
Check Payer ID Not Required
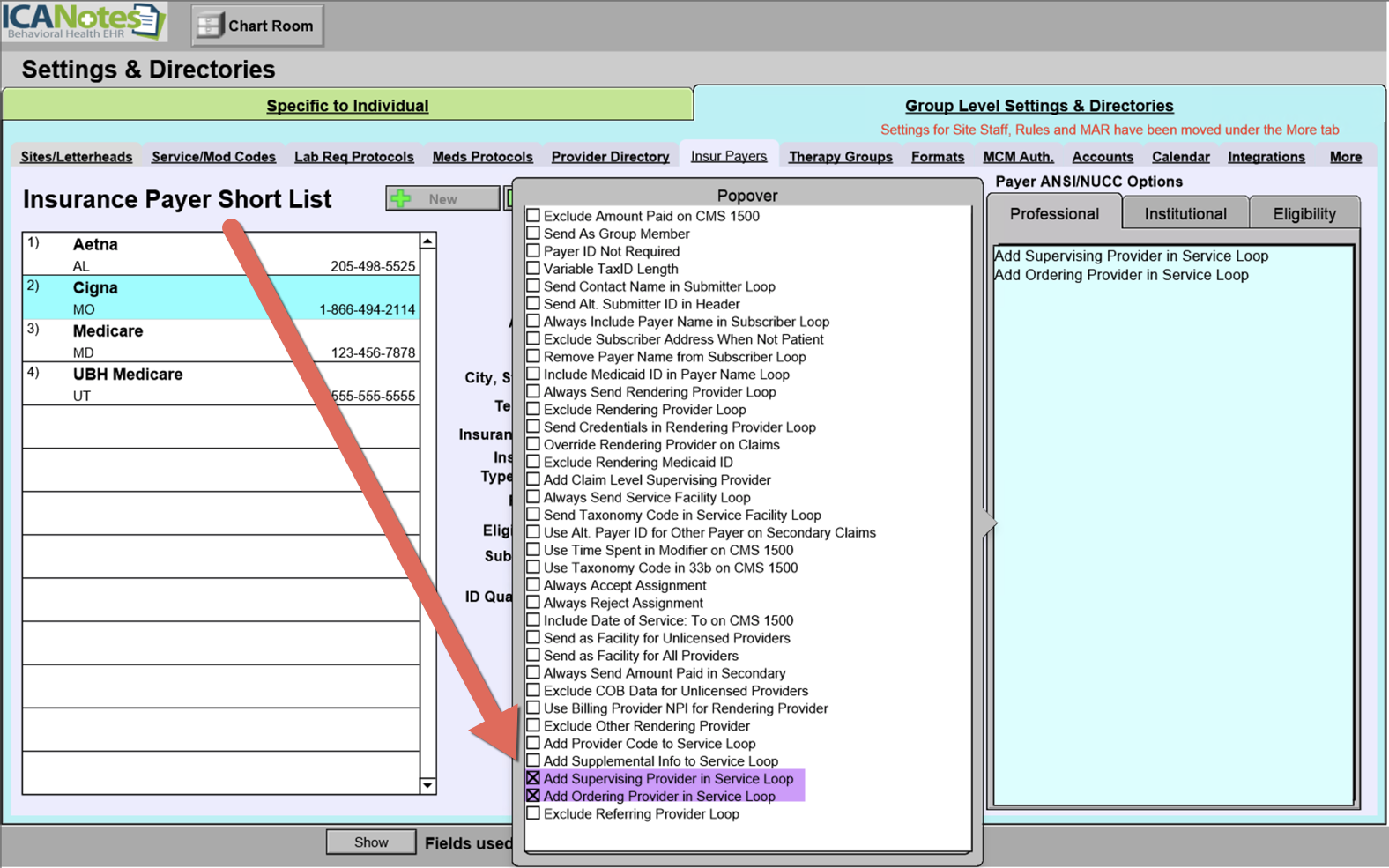tap(533, 250)
